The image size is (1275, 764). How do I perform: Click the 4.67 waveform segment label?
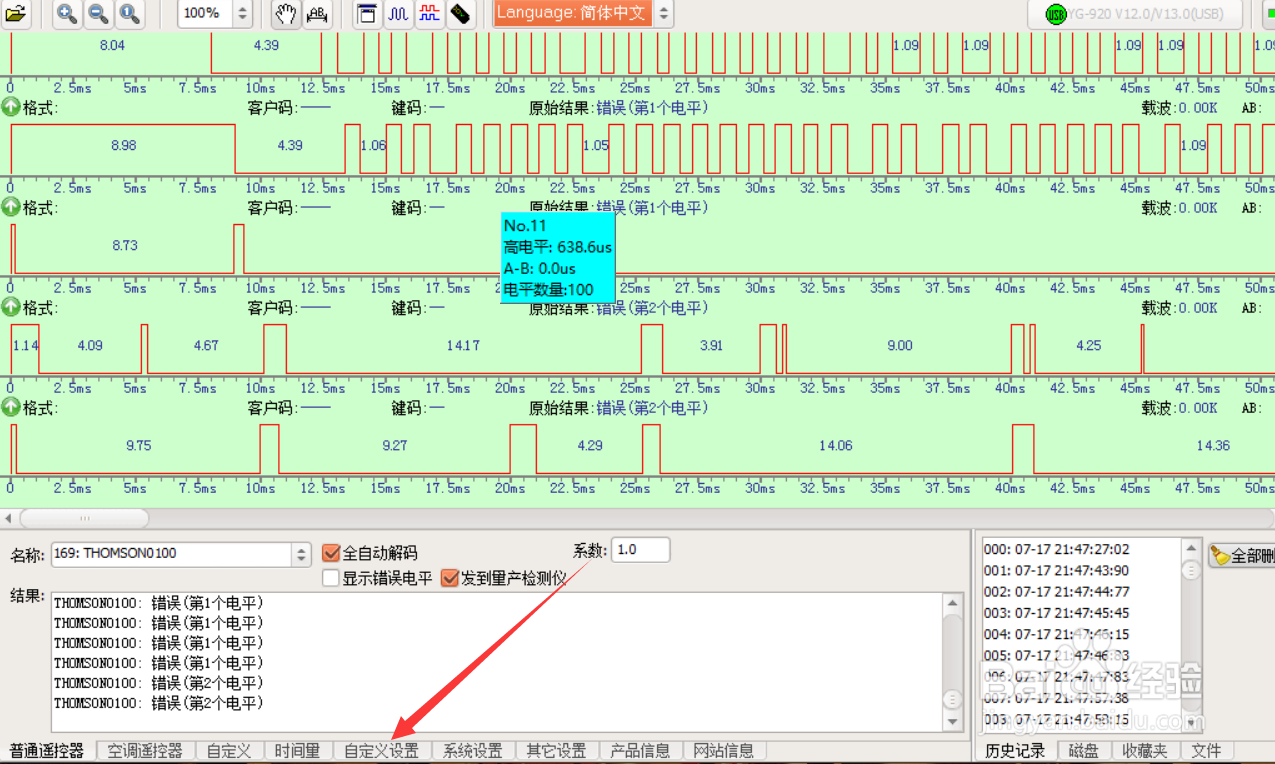(206, 346)
